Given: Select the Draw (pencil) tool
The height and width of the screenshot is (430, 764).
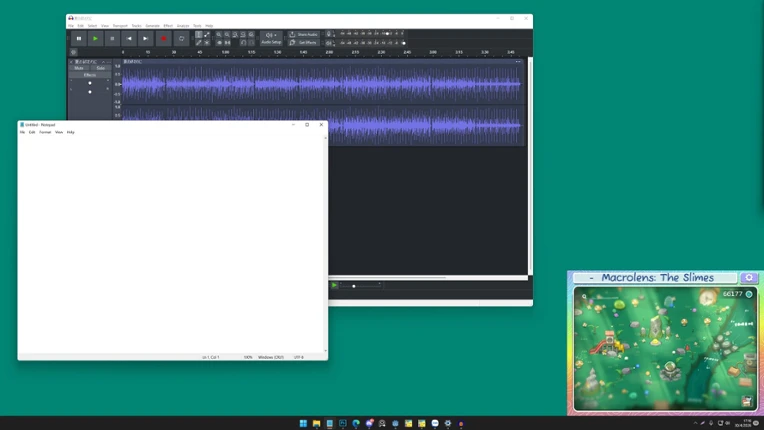Looking at the screenshot, I should [199, 43].
